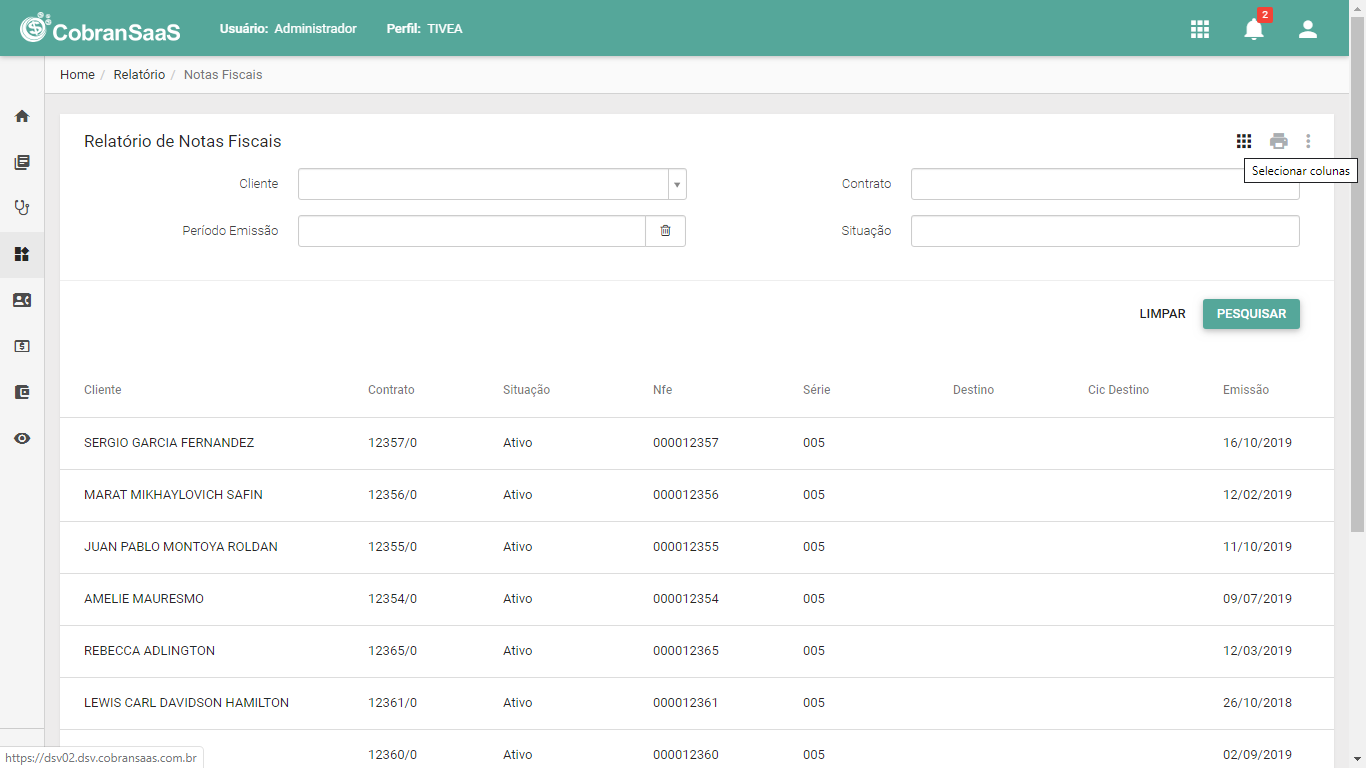1366x768 pixels.
Task: Click the Usuário: Administrador header text
Action: pyautogui.click(x=288, y=29)
